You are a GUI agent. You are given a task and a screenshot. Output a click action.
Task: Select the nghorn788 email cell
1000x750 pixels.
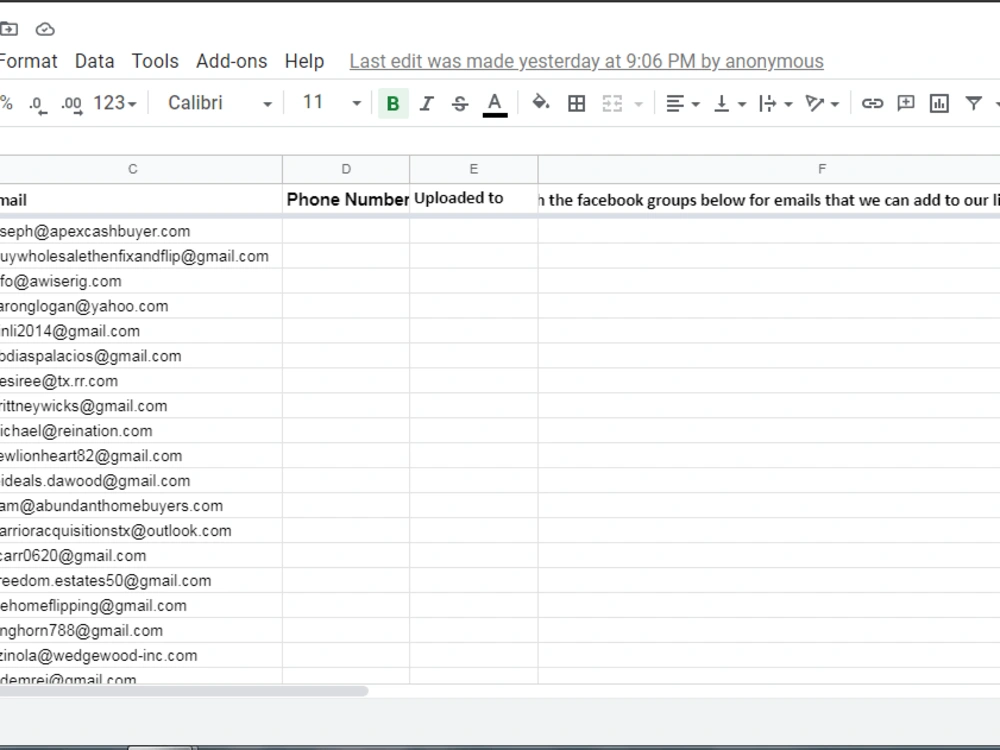coord(141,630)
